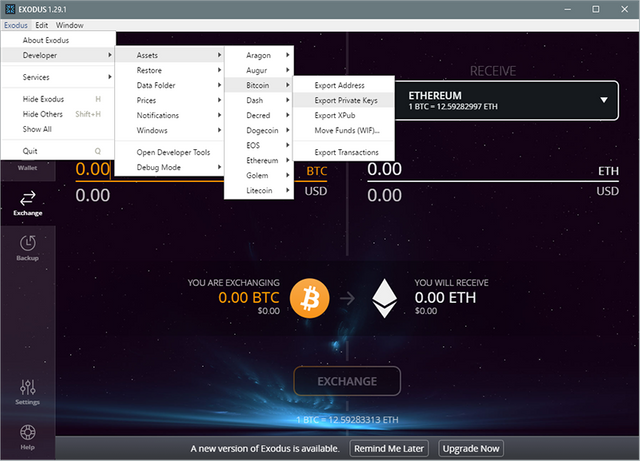The height and width of the screenshot is (461, 640).
Task: Expand the Litecoin asset submenu
Action: pos(259,191)
